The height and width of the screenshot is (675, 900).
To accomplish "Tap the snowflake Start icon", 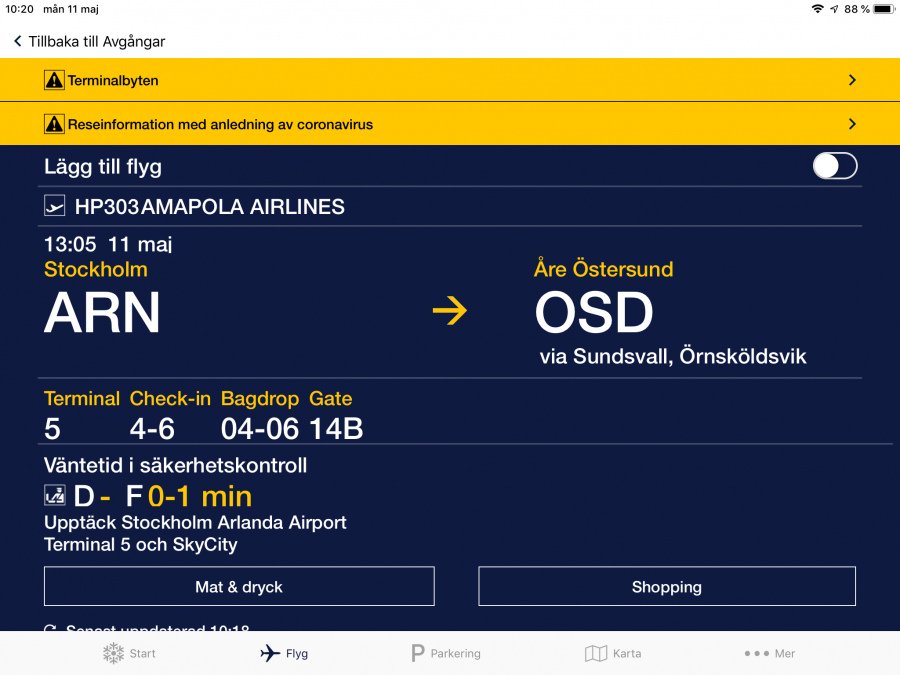I will [x=114, y=653].
